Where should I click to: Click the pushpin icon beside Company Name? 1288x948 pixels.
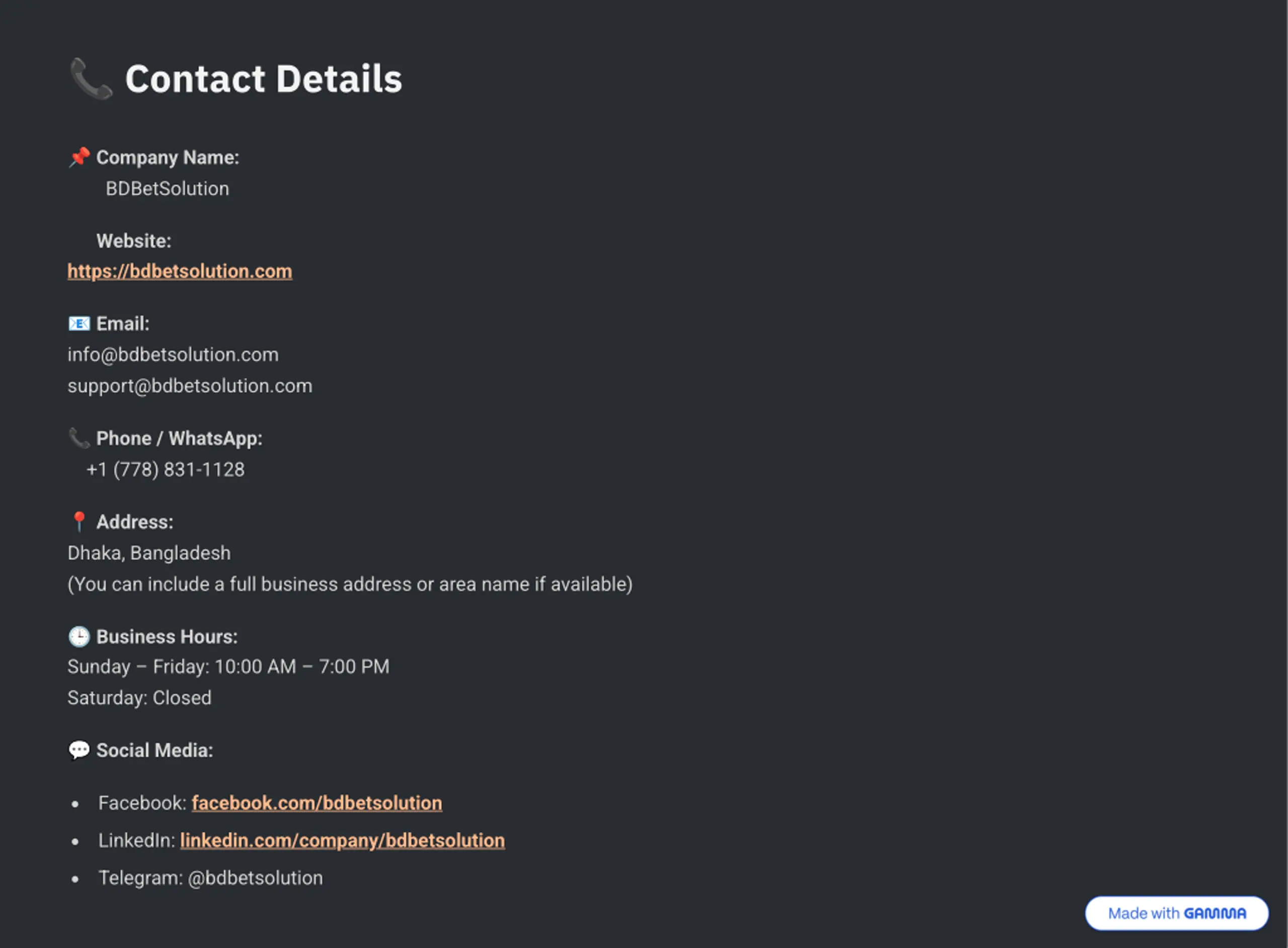pyautogui.click(x=79, y=157)
